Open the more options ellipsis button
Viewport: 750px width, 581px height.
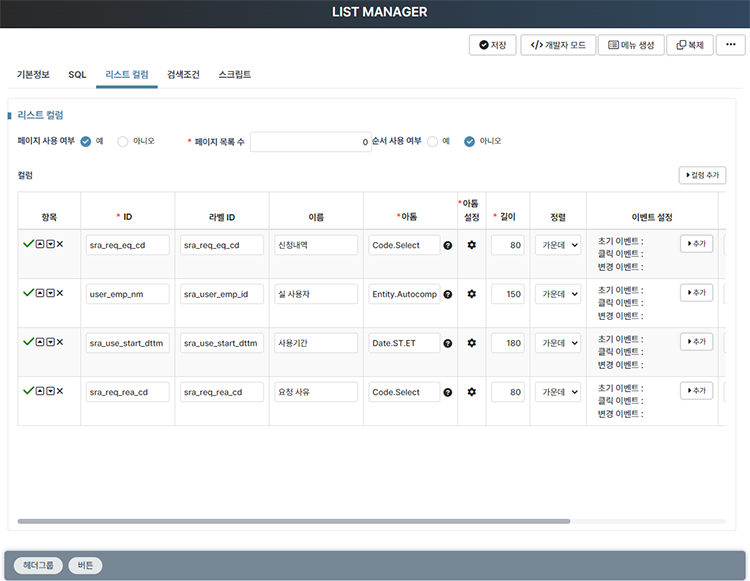coord(730,45)
